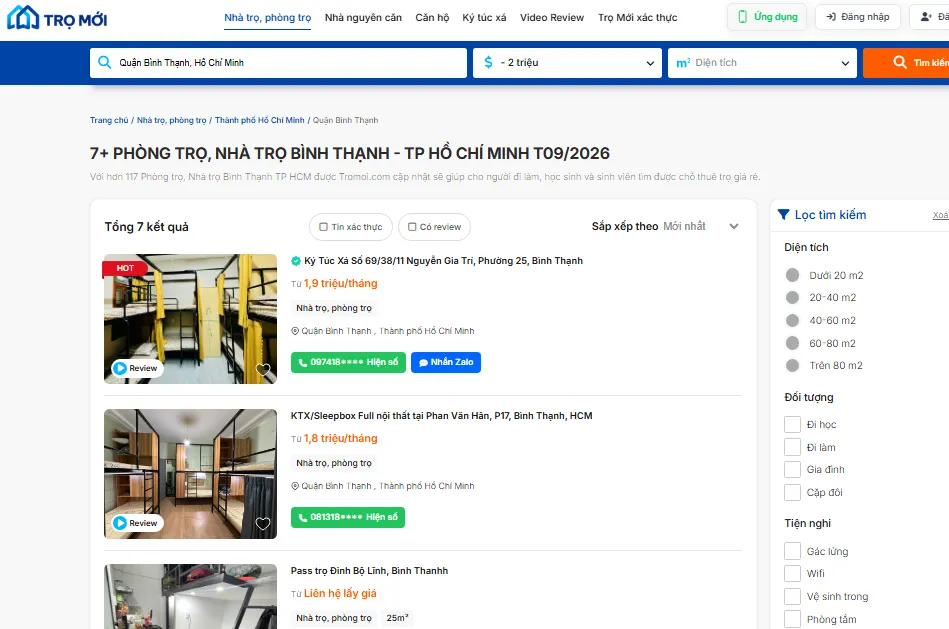Check the Đi học checkbox
Viewport: 949px width, 629px height.
click(x=792, y=424)
